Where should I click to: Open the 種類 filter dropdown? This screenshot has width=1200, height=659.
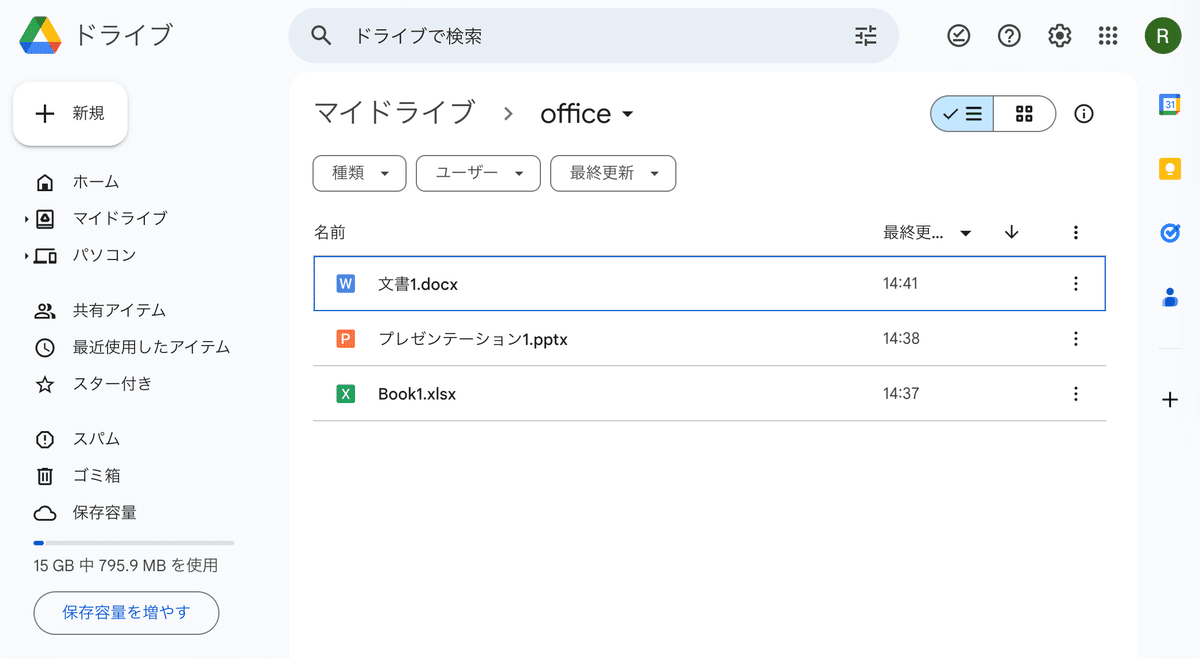360,173
